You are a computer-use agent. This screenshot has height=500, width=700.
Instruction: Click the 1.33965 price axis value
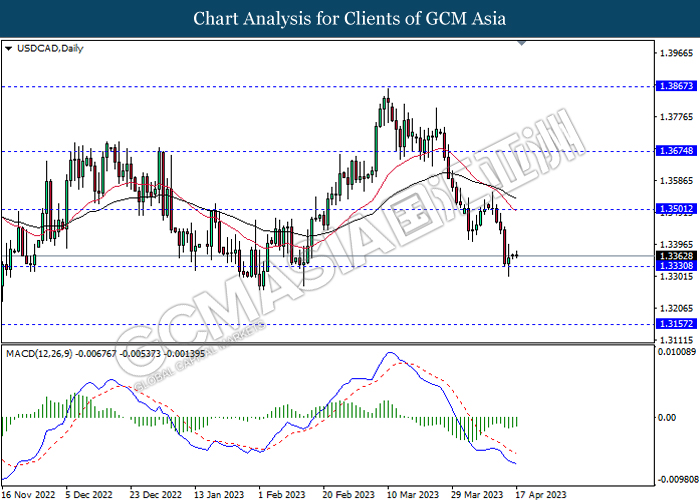click(676, 245)
